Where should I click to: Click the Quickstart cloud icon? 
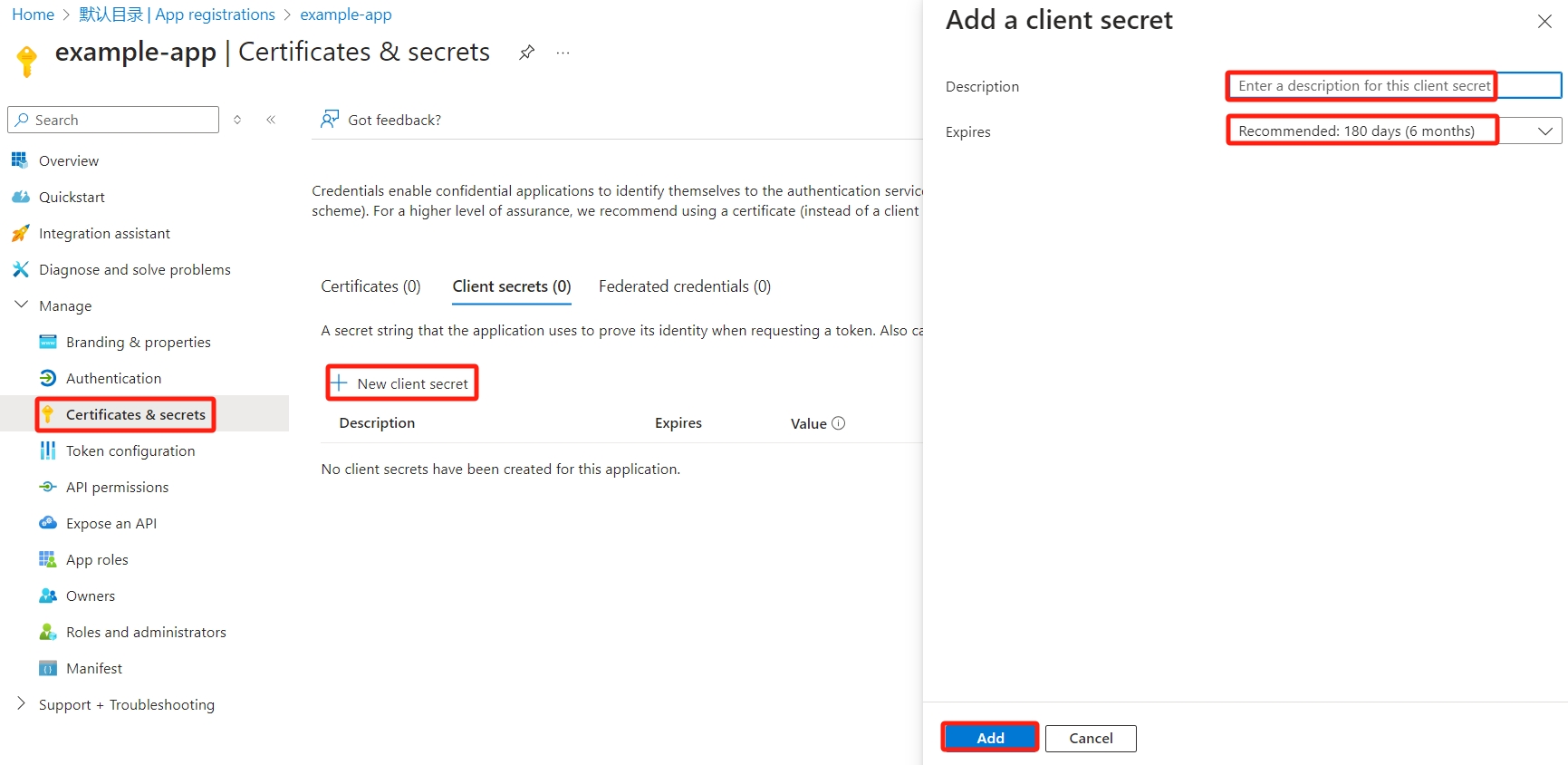20,197
